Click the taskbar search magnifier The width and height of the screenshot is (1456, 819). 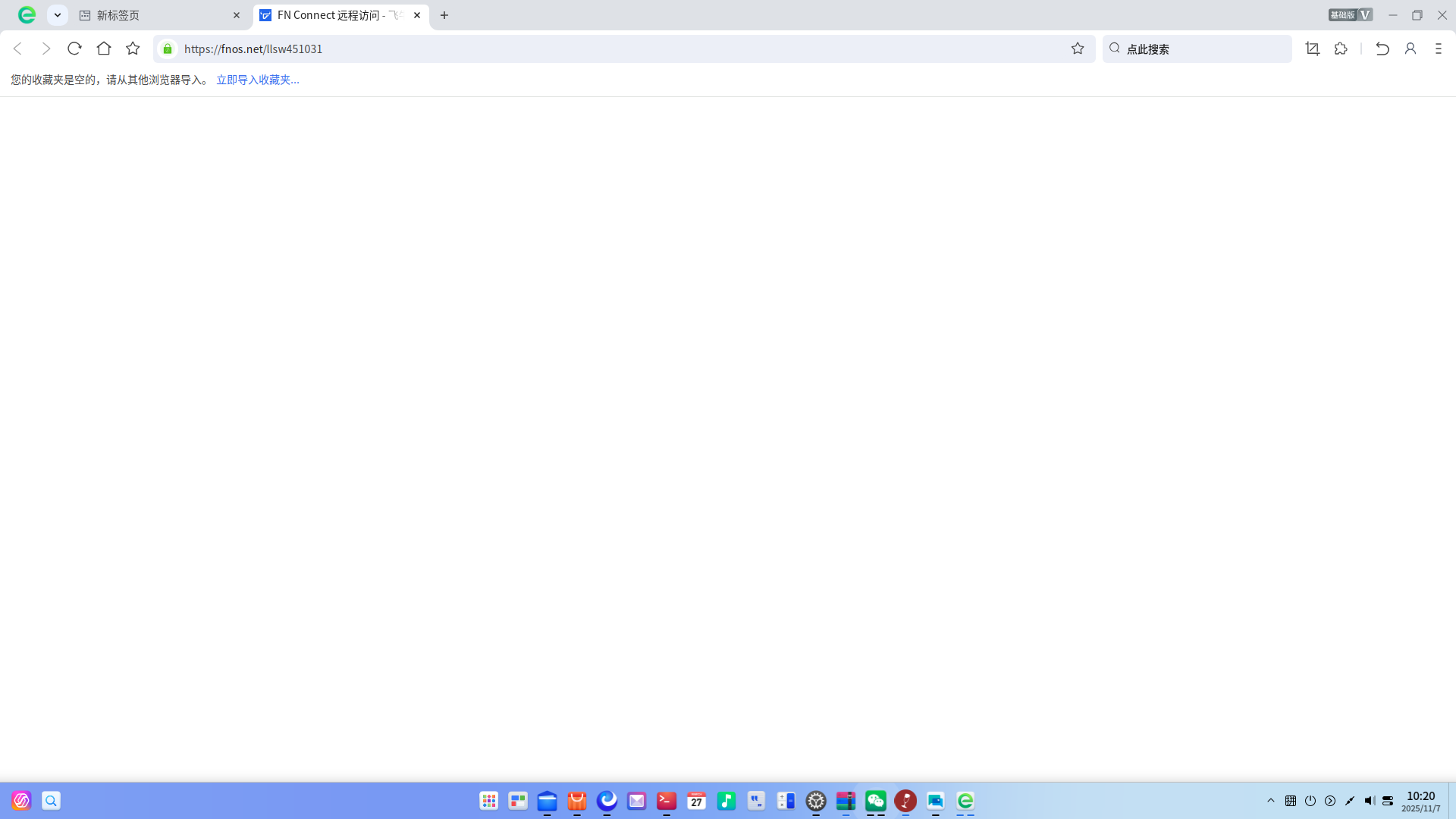click(x=51, y=801)
